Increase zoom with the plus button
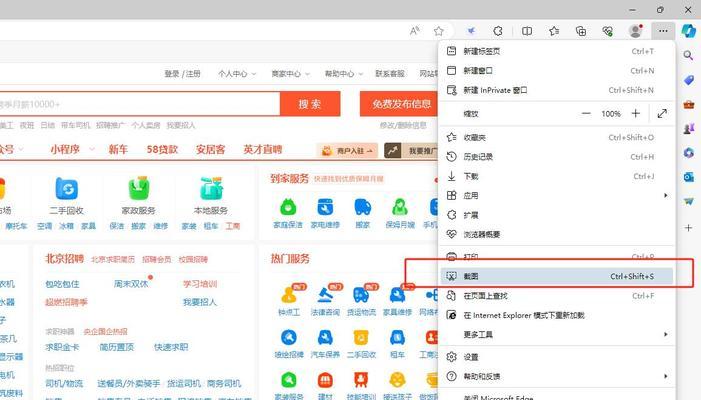Image resolution: width=701 pixels, height=400 pixels. point(635,114)
